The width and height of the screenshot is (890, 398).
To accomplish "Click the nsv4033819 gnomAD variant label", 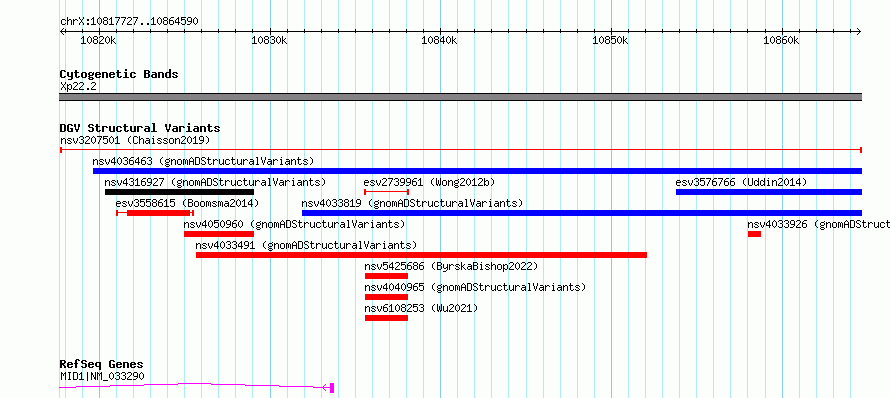I will [x=412, y=203].
